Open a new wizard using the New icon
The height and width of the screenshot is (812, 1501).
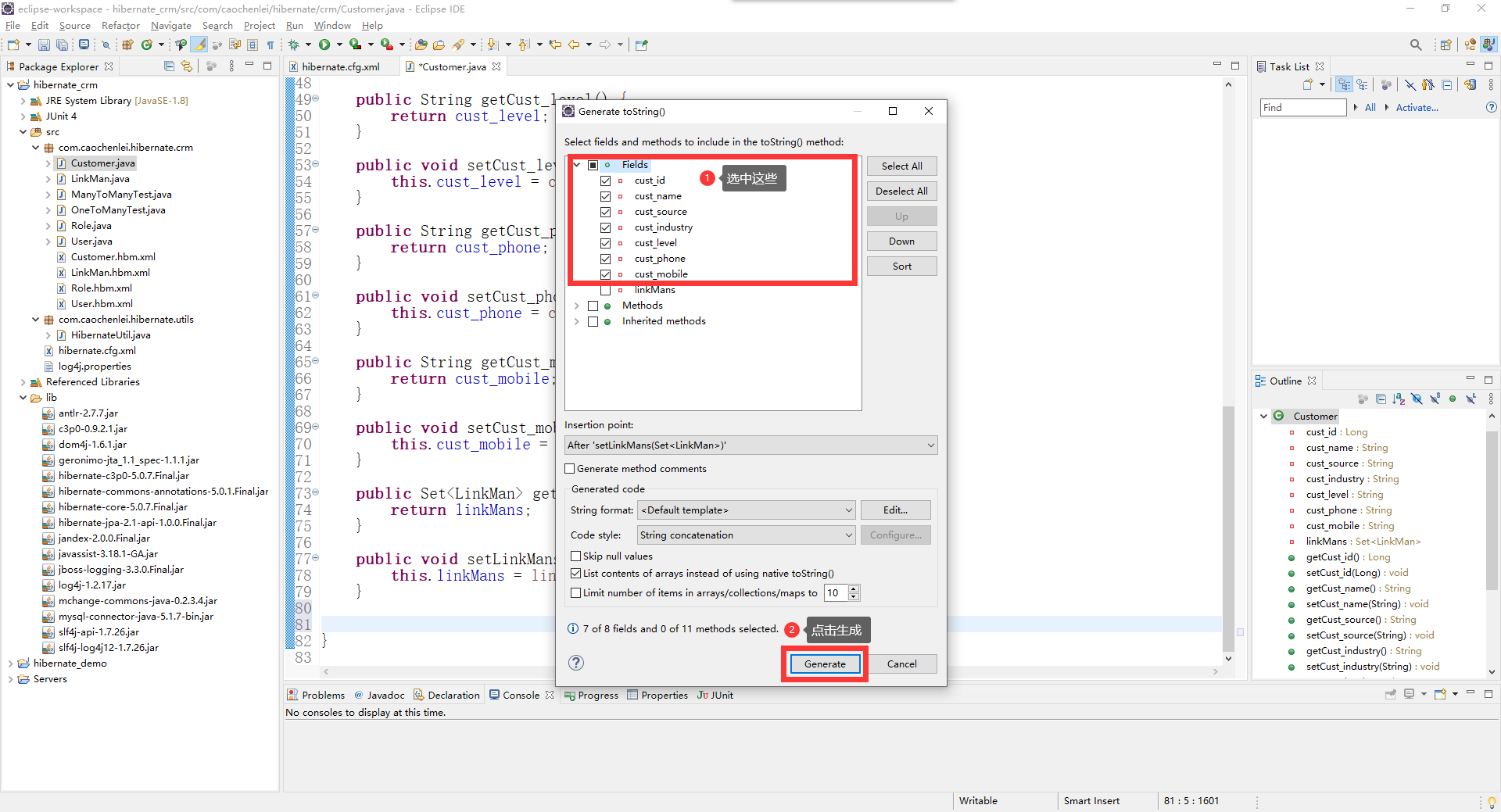[x=13, y=45]
